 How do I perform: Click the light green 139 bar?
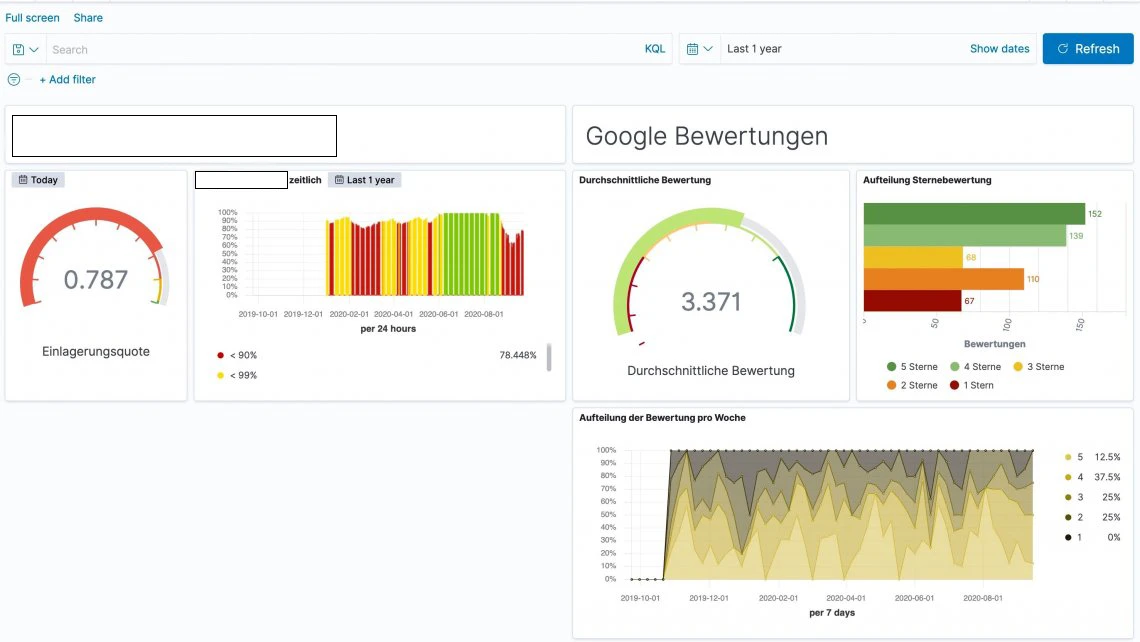[x=965, y=236]
